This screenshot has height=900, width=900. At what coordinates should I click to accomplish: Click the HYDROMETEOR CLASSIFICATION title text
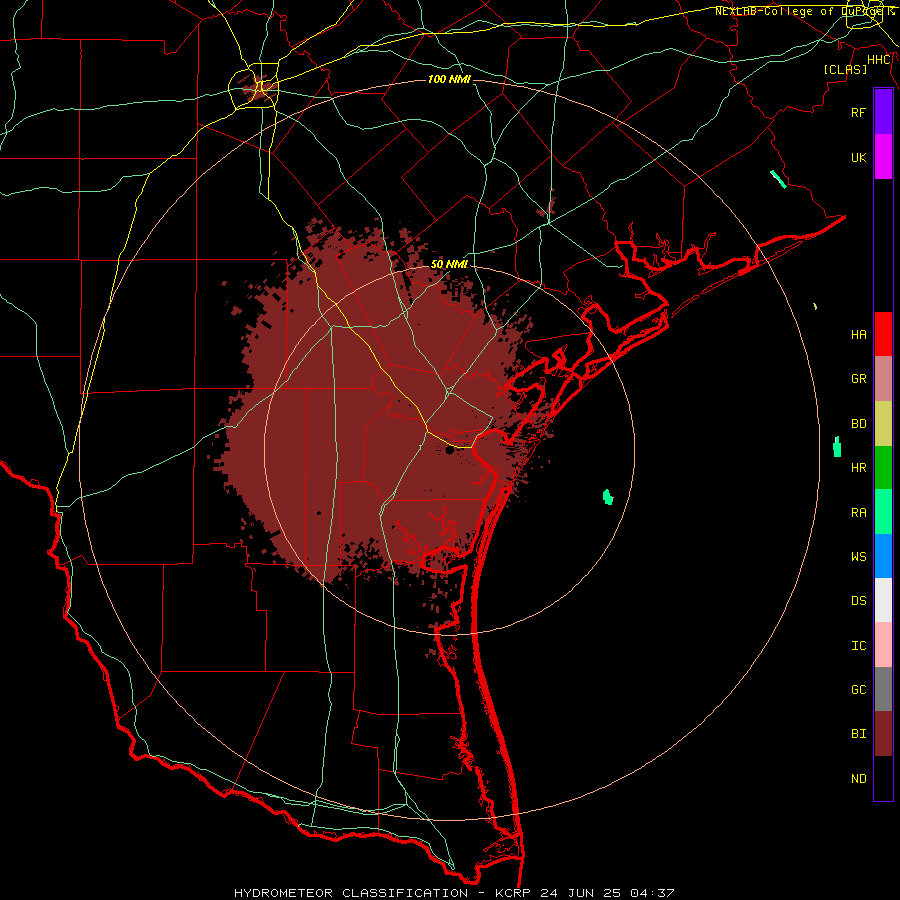point(351,893)
